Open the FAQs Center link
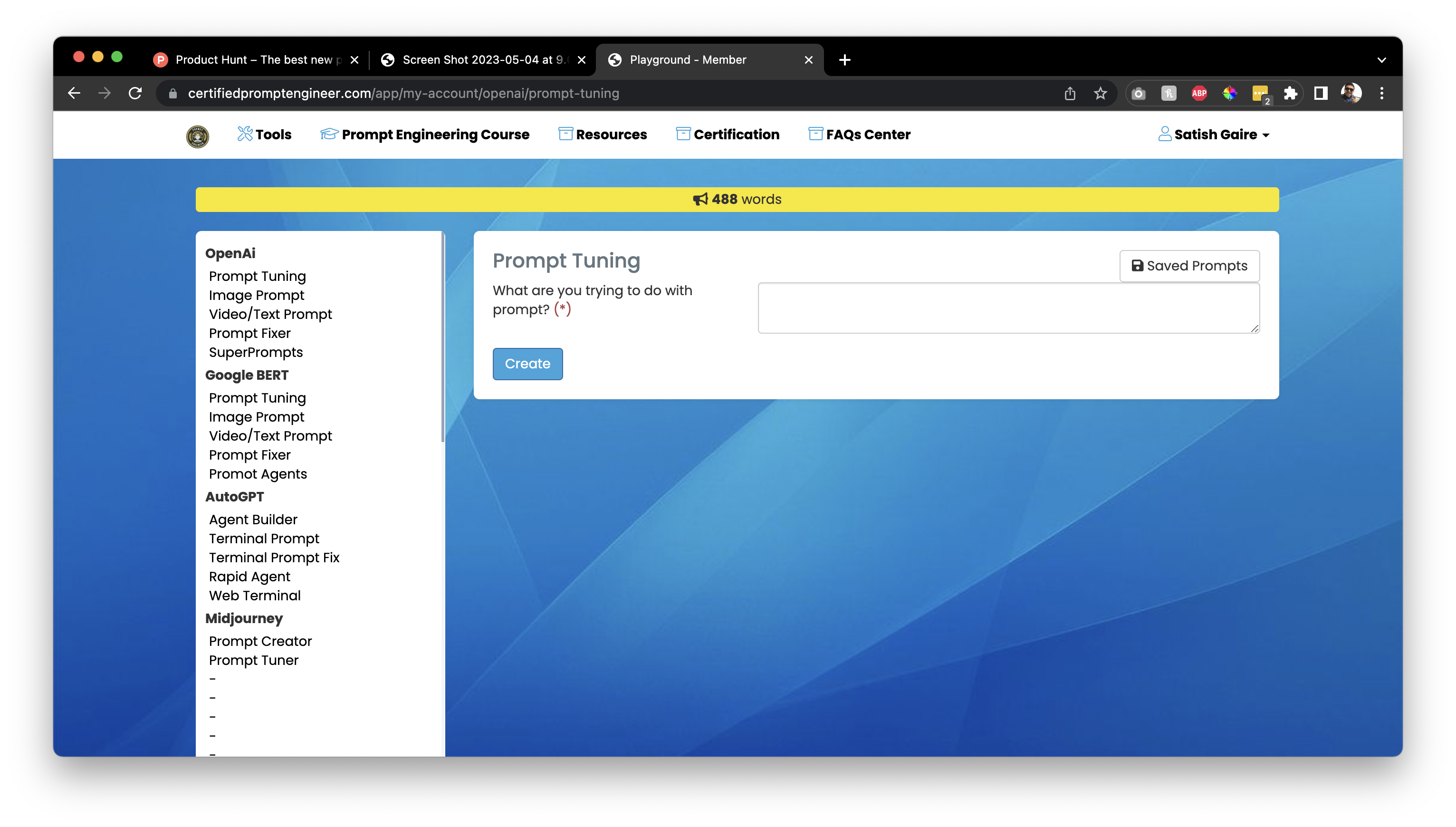 859,135
